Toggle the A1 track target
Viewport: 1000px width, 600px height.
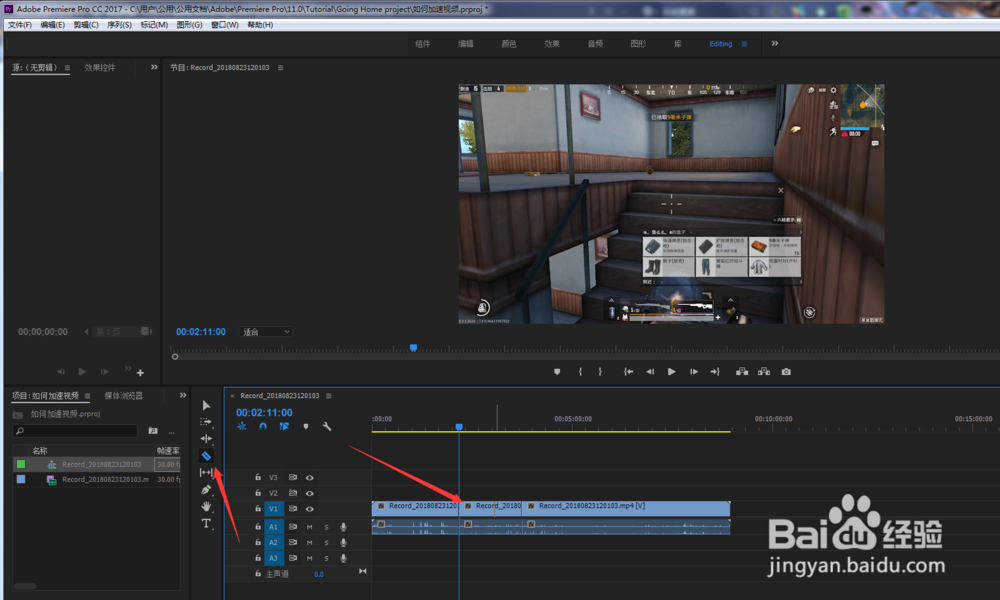coord(273,527)
